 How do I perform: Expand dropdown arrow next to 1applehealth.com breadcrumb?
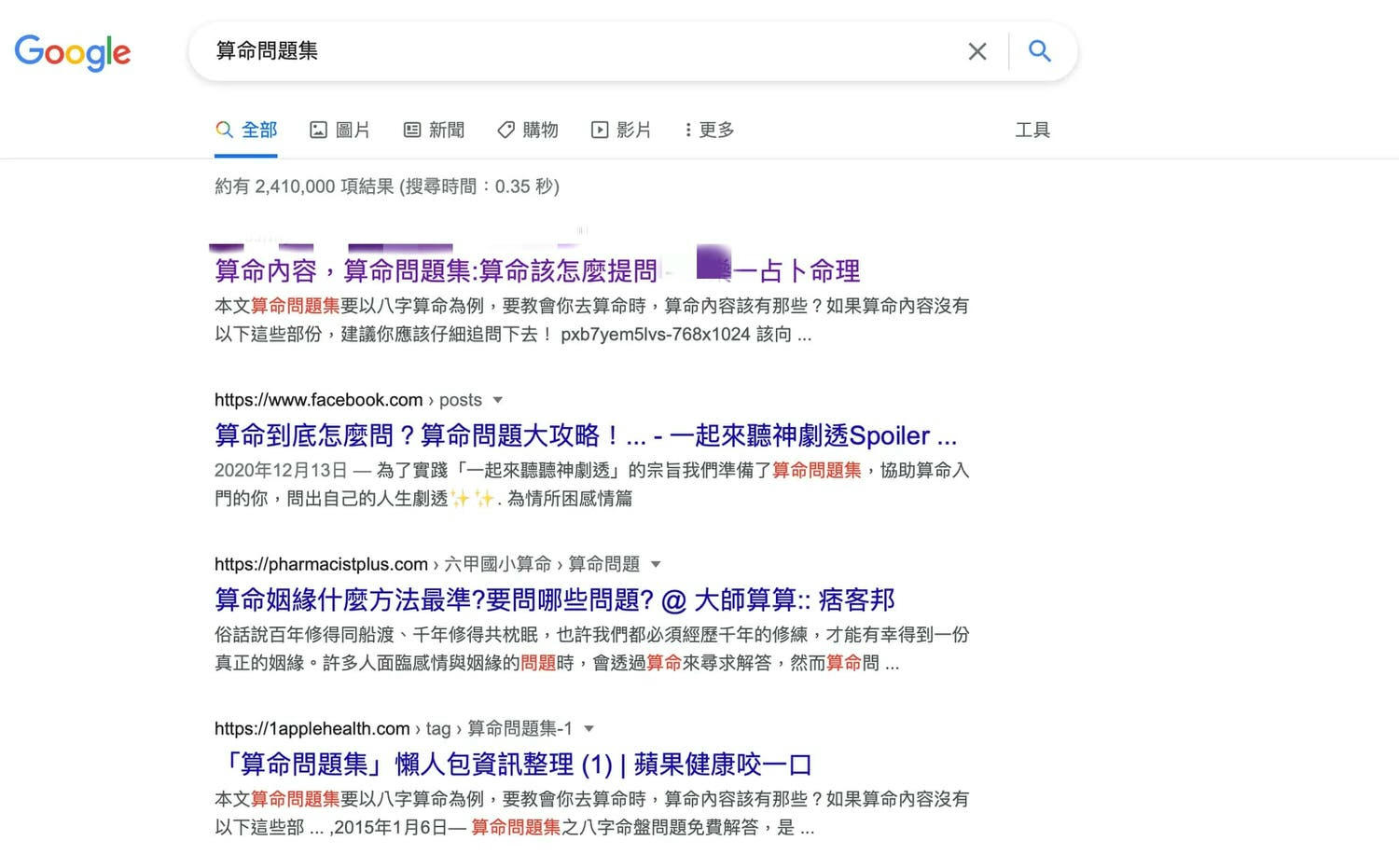pyautogui.click(x=589, y=728)
